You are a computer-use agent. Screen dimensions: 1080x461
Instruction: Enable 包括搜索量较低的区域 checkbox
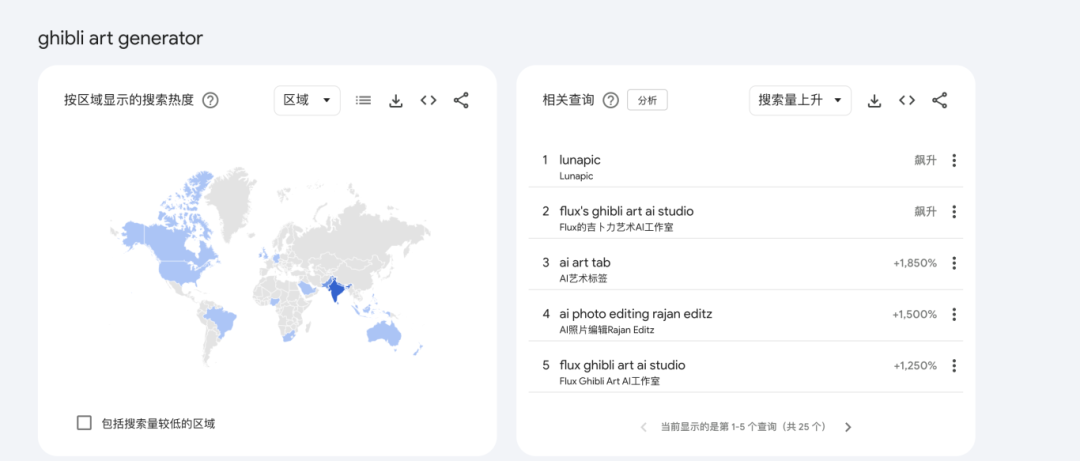tap(84, 423)
